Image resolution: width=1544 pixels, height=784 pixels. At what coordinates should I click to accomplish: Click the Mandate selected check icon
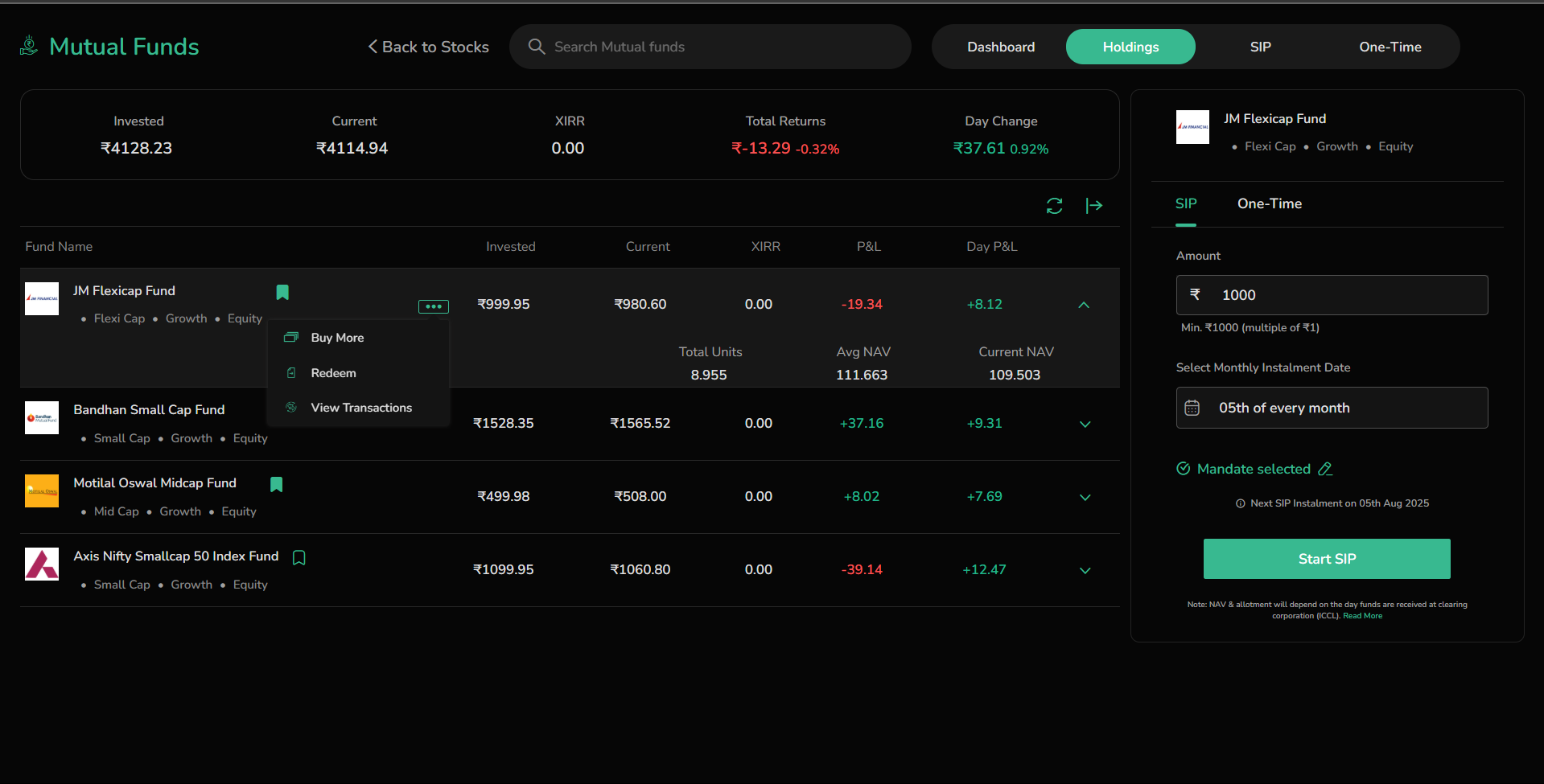pos(1184,469)
